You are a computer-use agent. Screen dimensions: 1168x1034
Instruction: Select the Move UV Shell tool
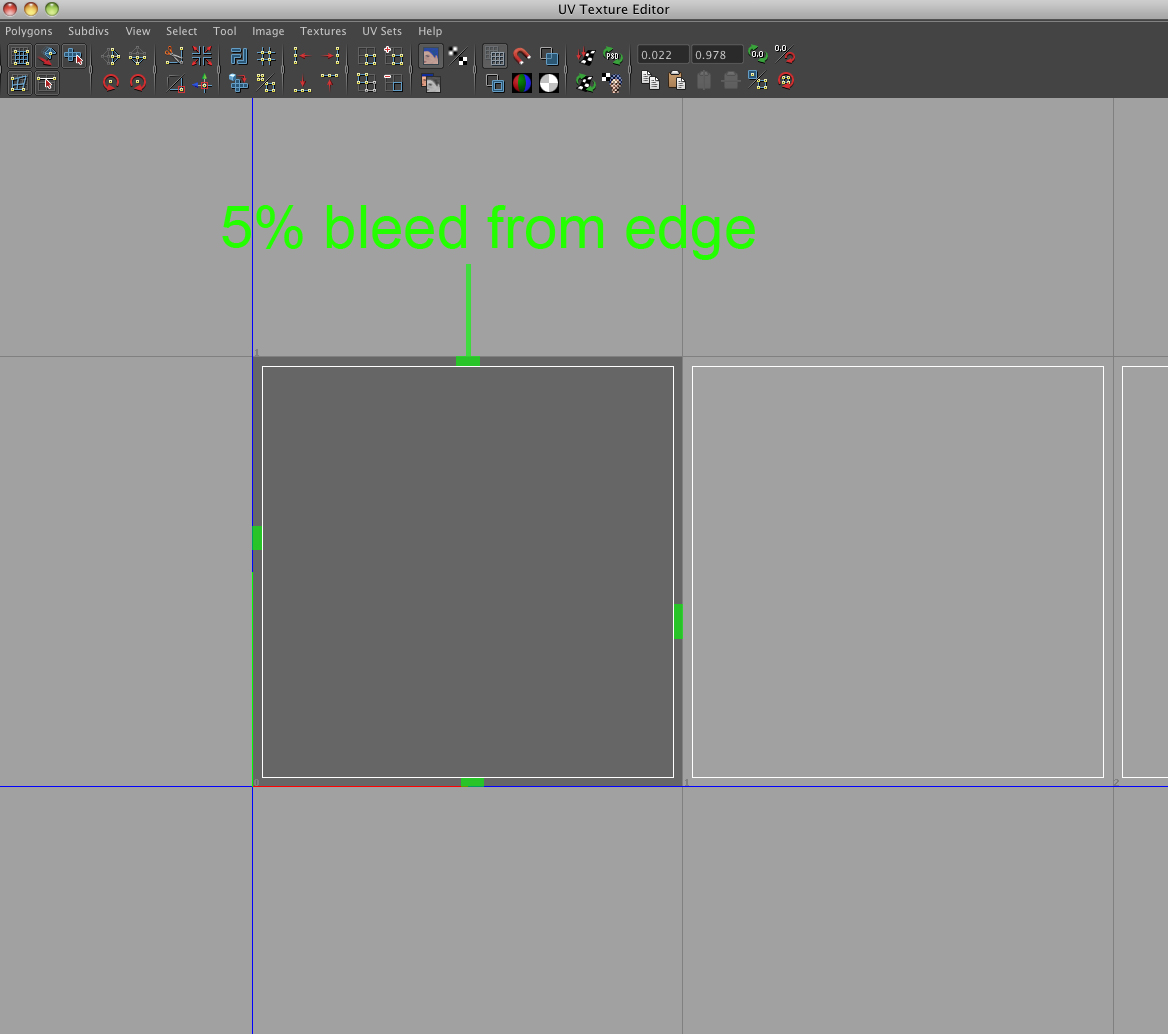click(x=48, y=56)
